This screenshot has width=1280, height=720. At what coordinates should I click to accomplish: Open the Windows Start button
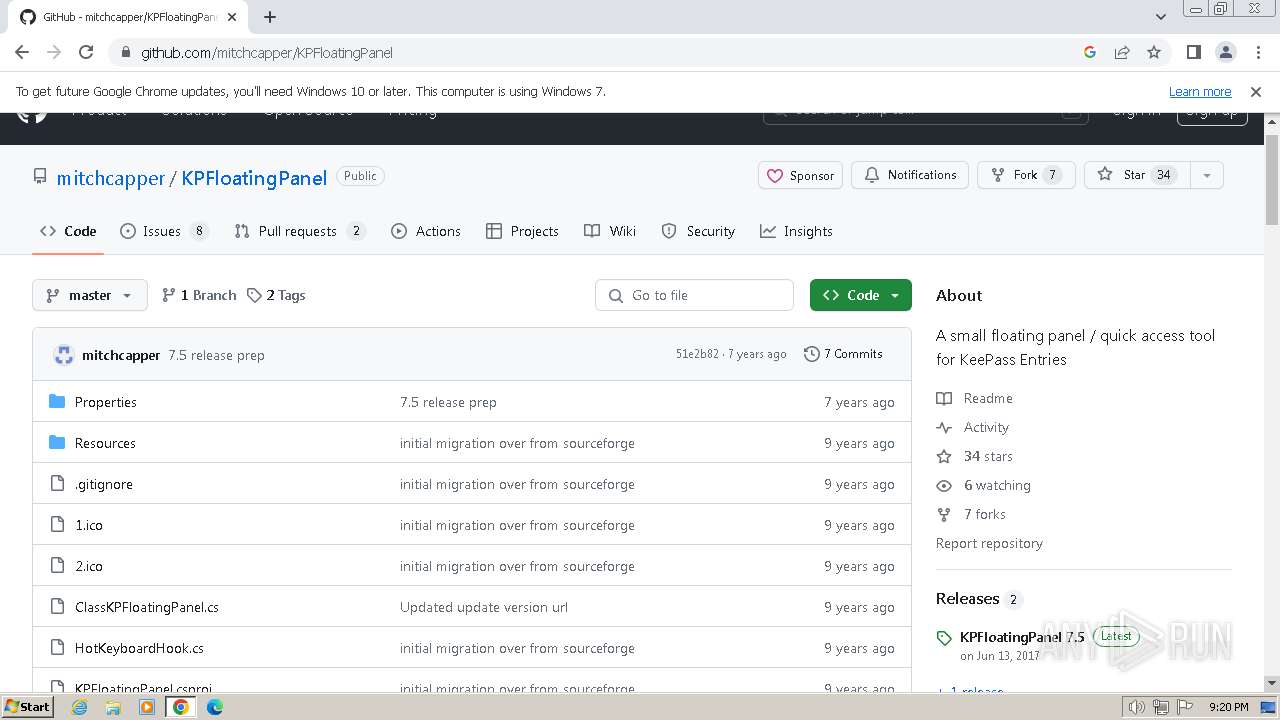28,707
